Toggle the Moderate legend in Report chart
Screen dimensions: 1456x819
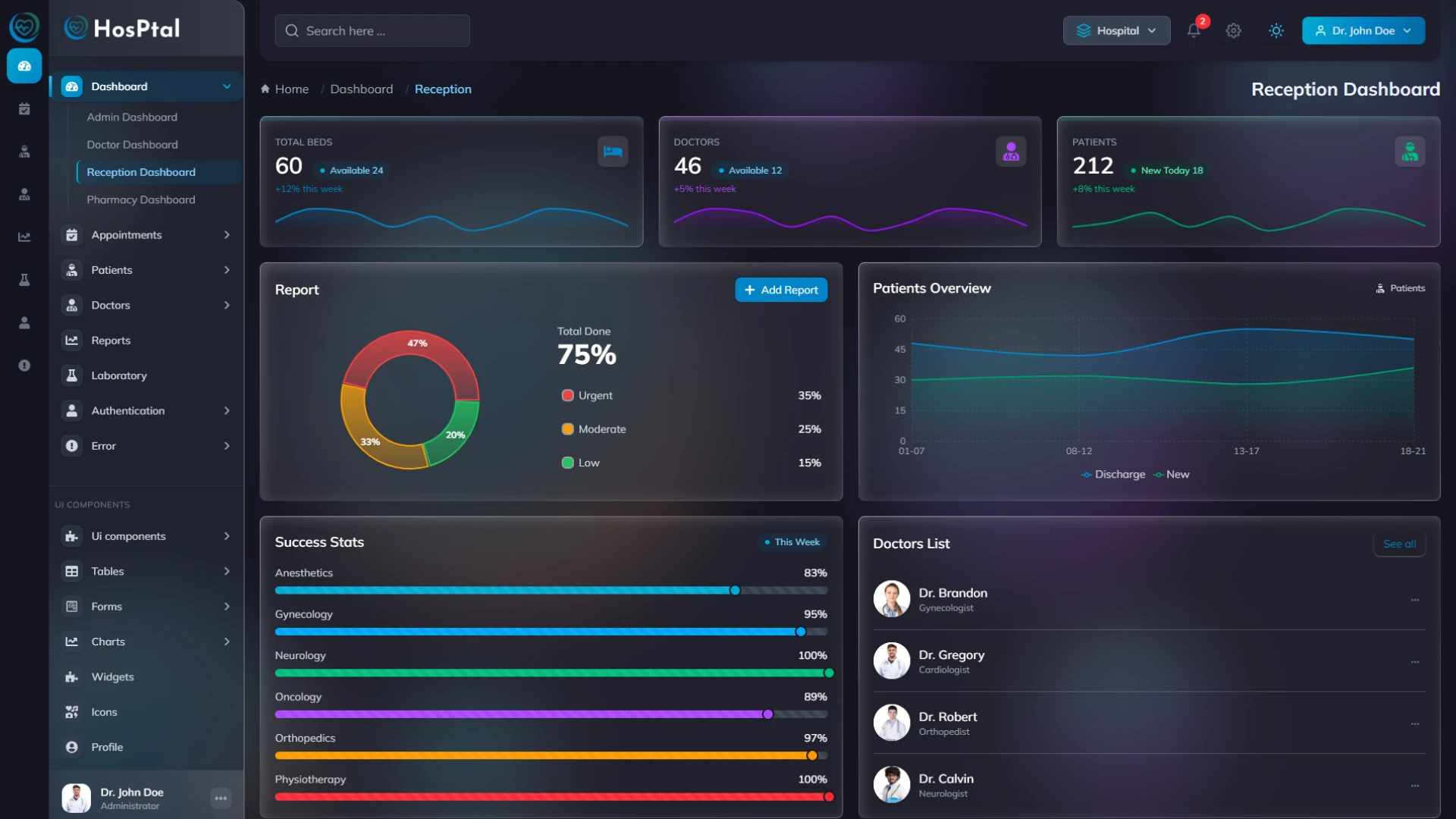click(x=594, y=429)
